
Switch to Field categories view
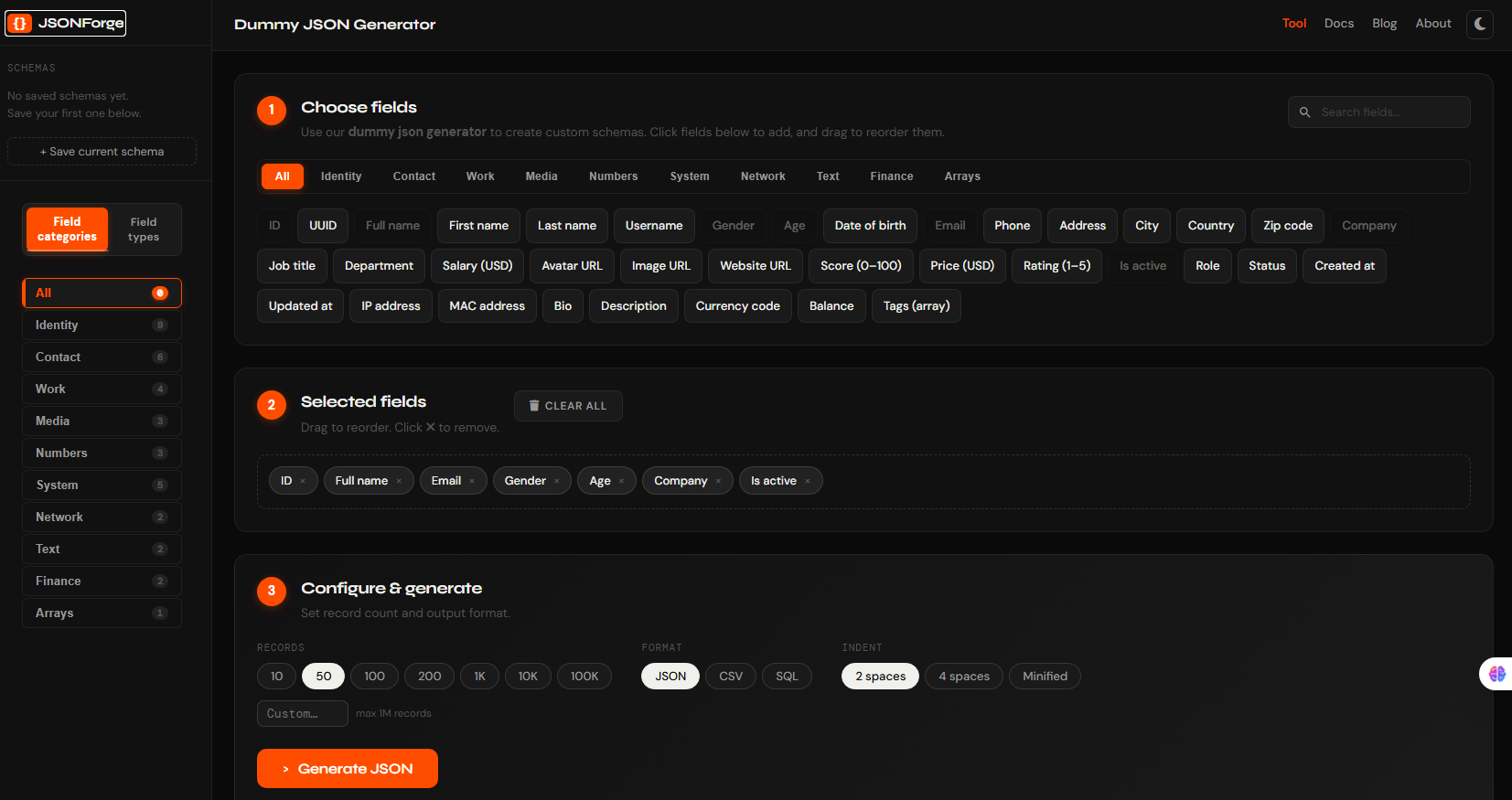pyautogui.click(x=67, y=229)
